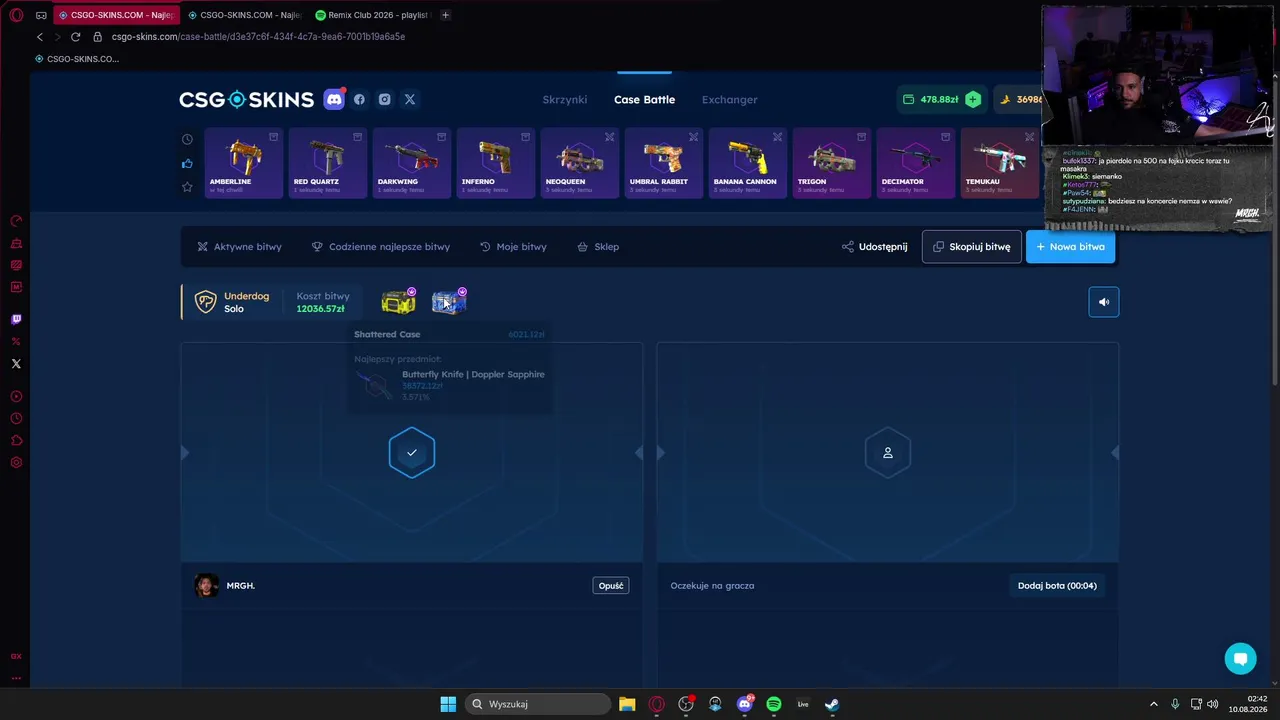
Task: Leave the battle with Opuść button
Action: (611, 586)
